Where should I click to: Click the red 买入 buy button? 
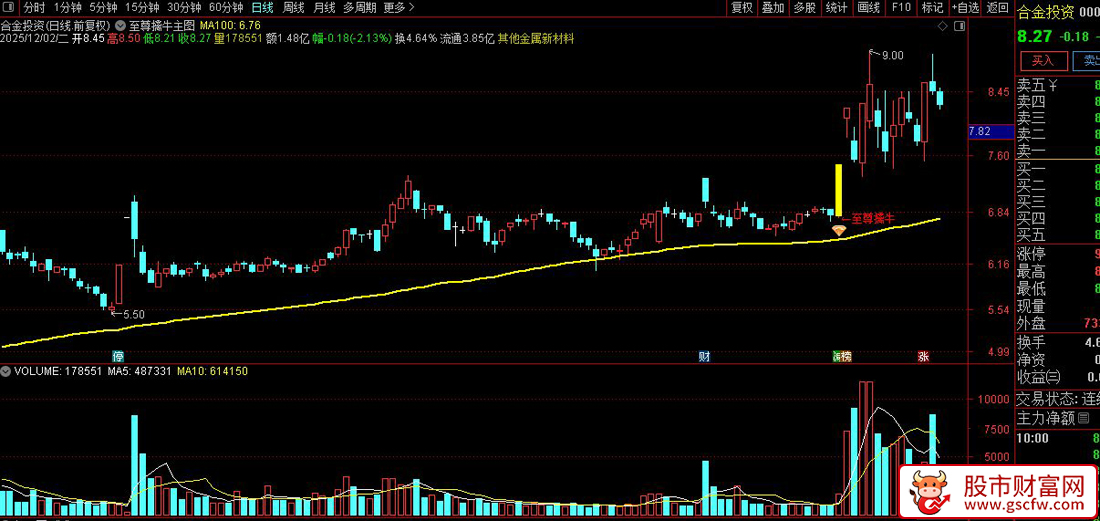point(1042,61)
